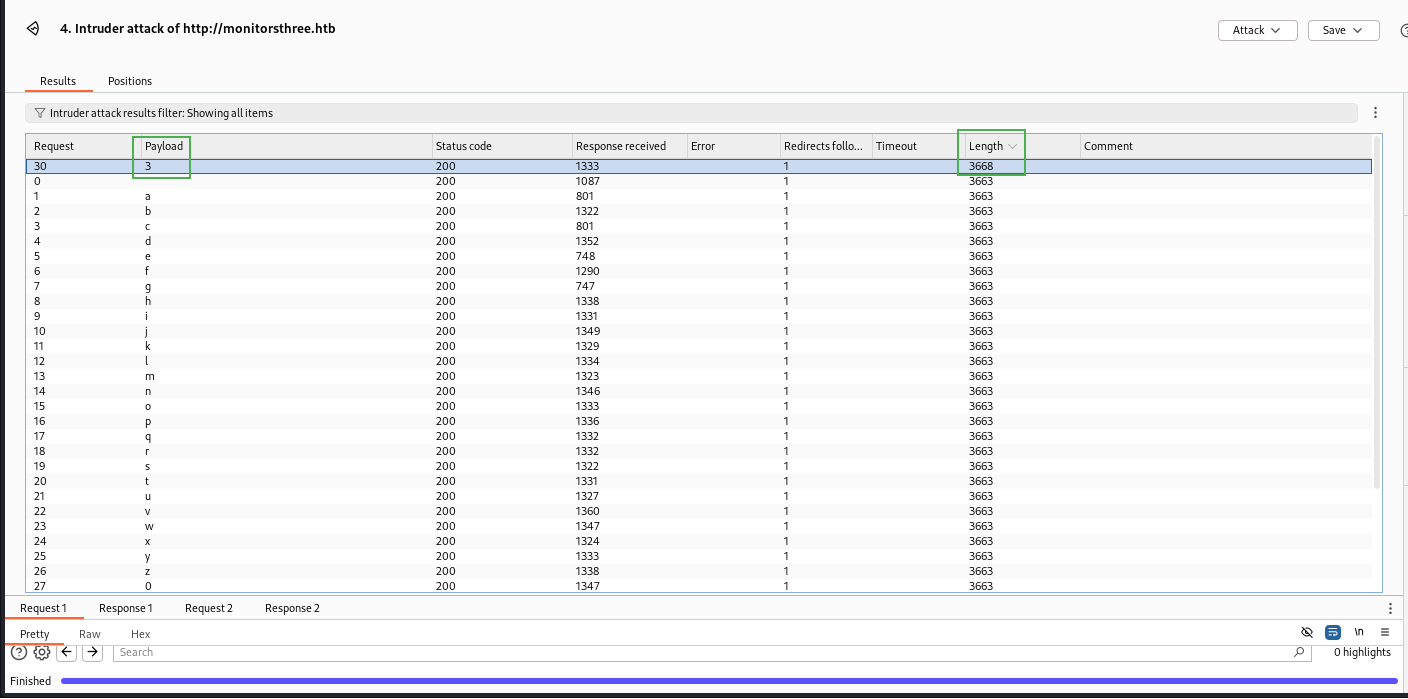Viewport: 1408px width, 699px height.
Task: Select the row with payload a
Action: coord(698,196)
